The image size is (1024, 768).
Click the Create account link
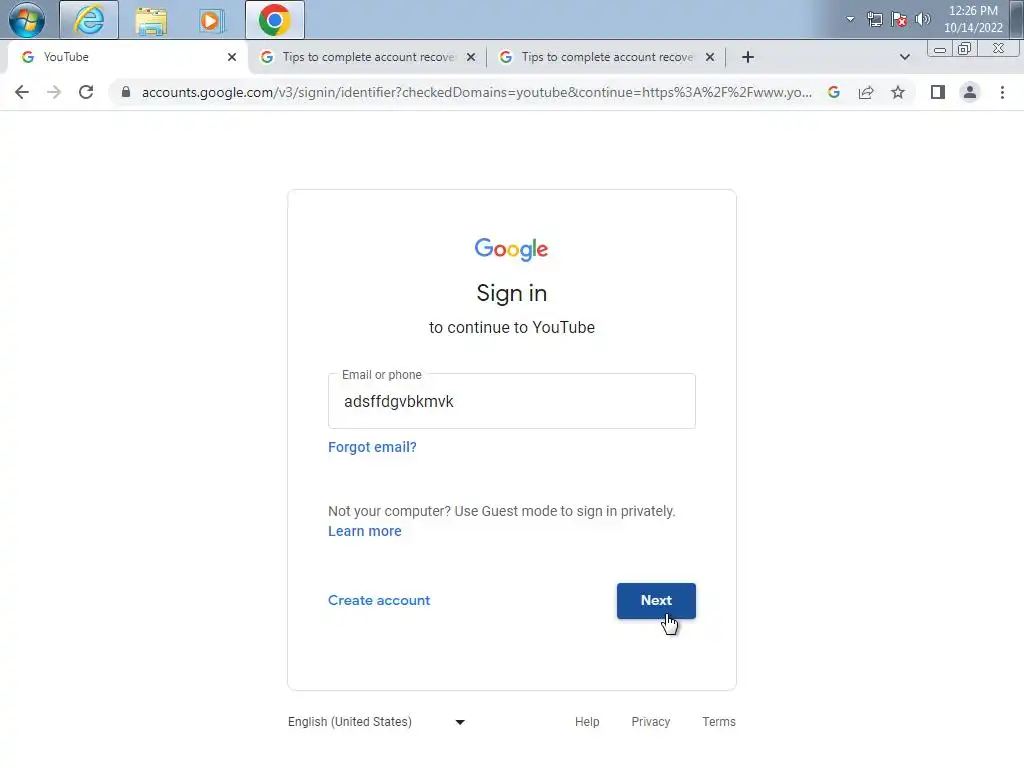click(x=379, y=600)
